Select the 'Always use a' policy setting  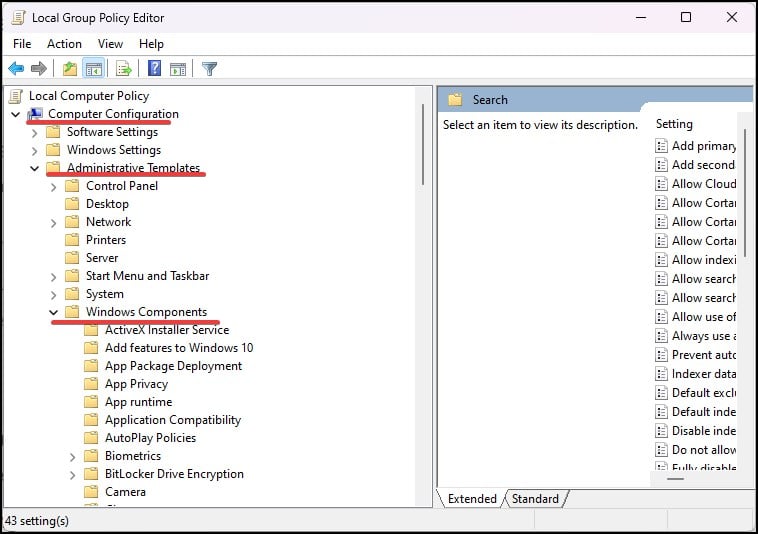pos(704,336)
